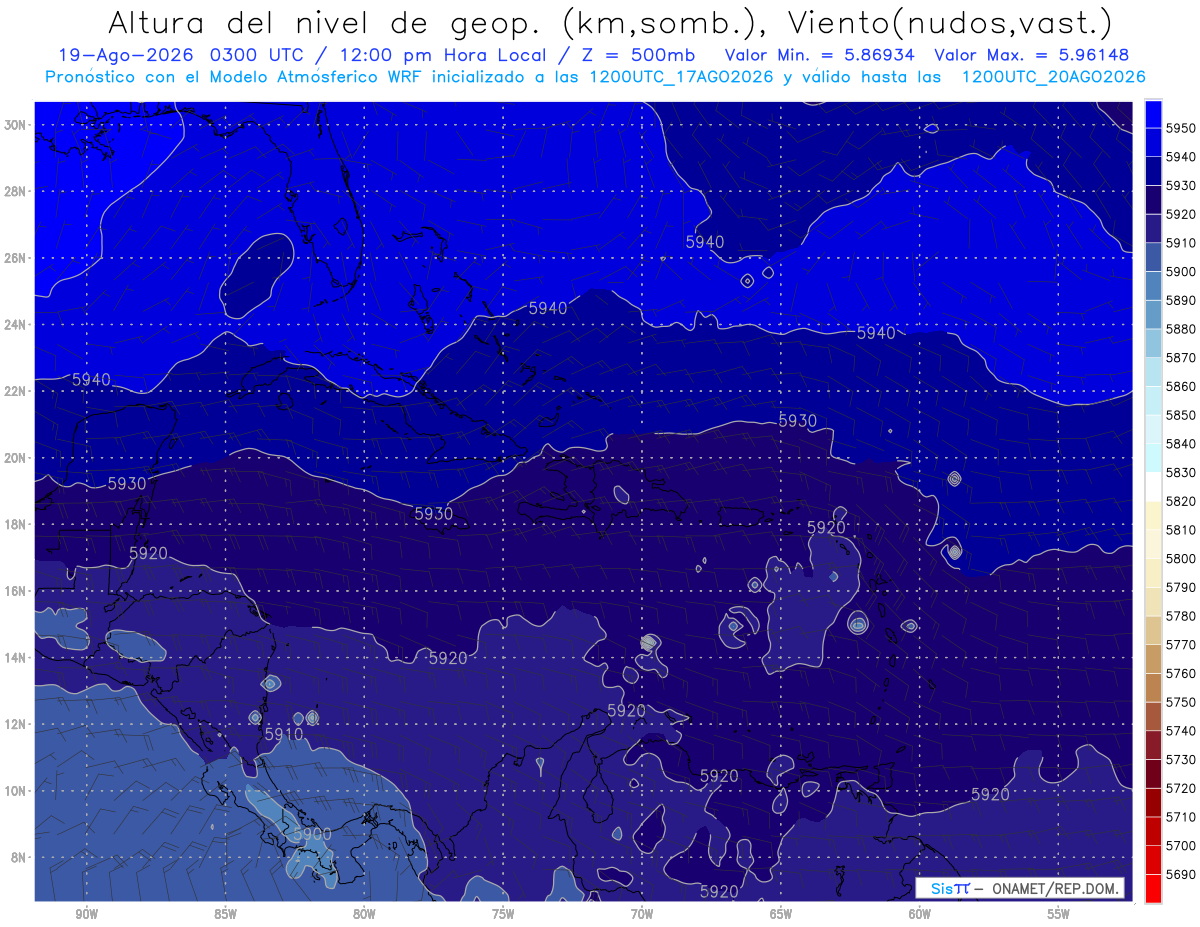Click the colorbar tick label 5760
Screen dimensions: 1200x927
(x=1180, y=674)
